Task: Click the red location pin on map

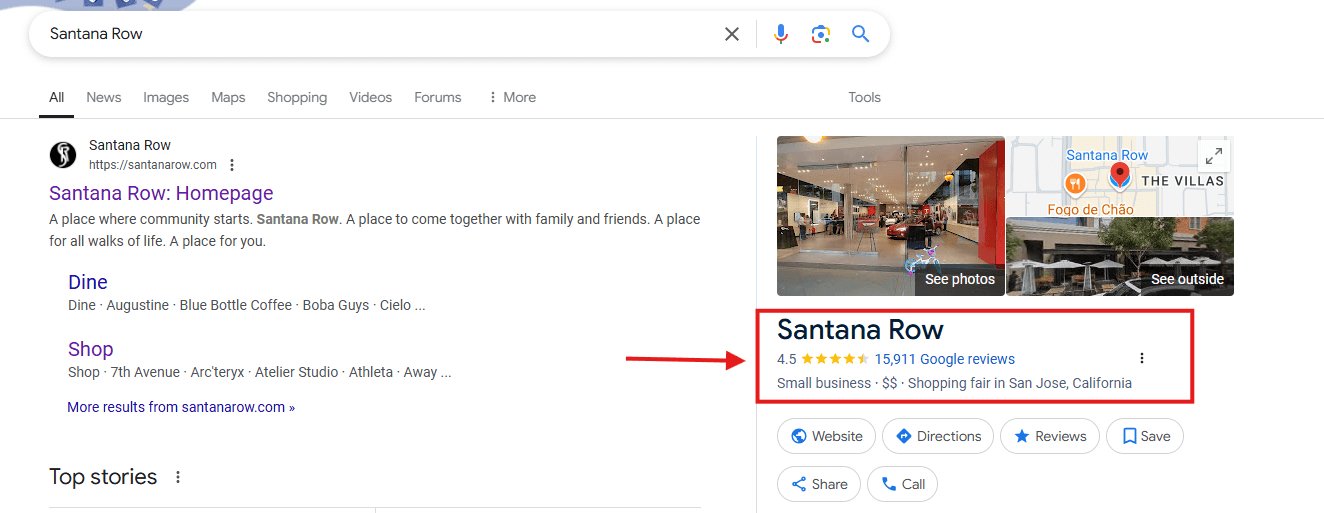Action: point(1120,177)
